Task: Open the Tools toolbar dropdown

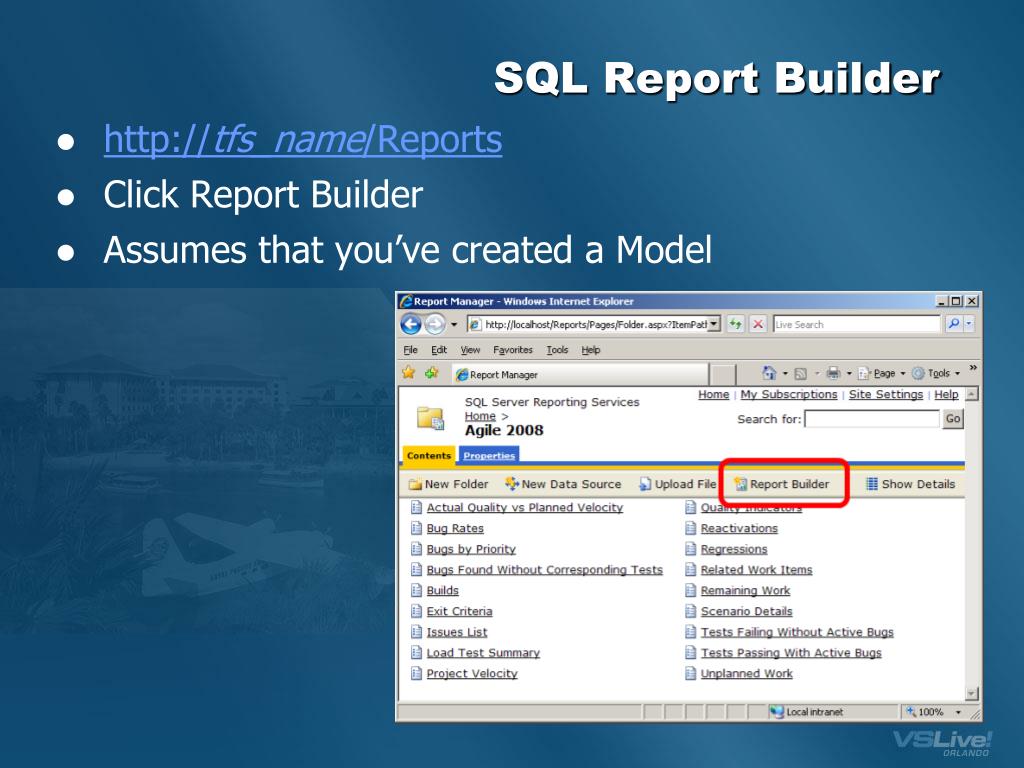Action: click(936, 374)
